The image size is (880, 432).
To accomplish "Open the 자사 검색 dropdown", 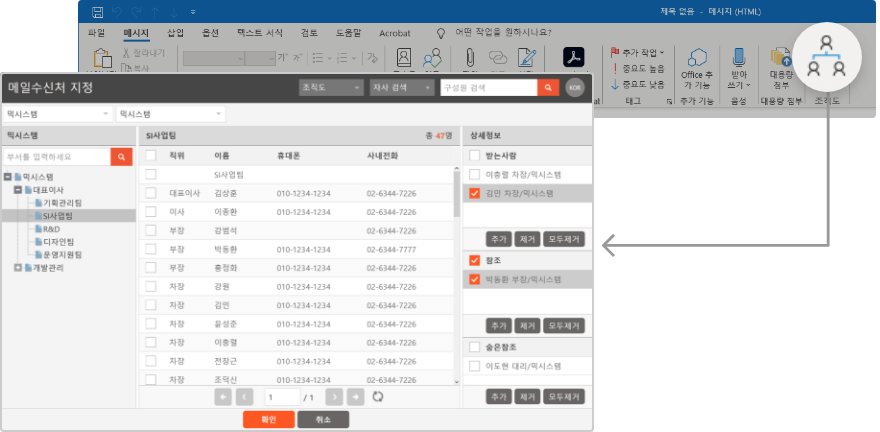I will [402, 88].
